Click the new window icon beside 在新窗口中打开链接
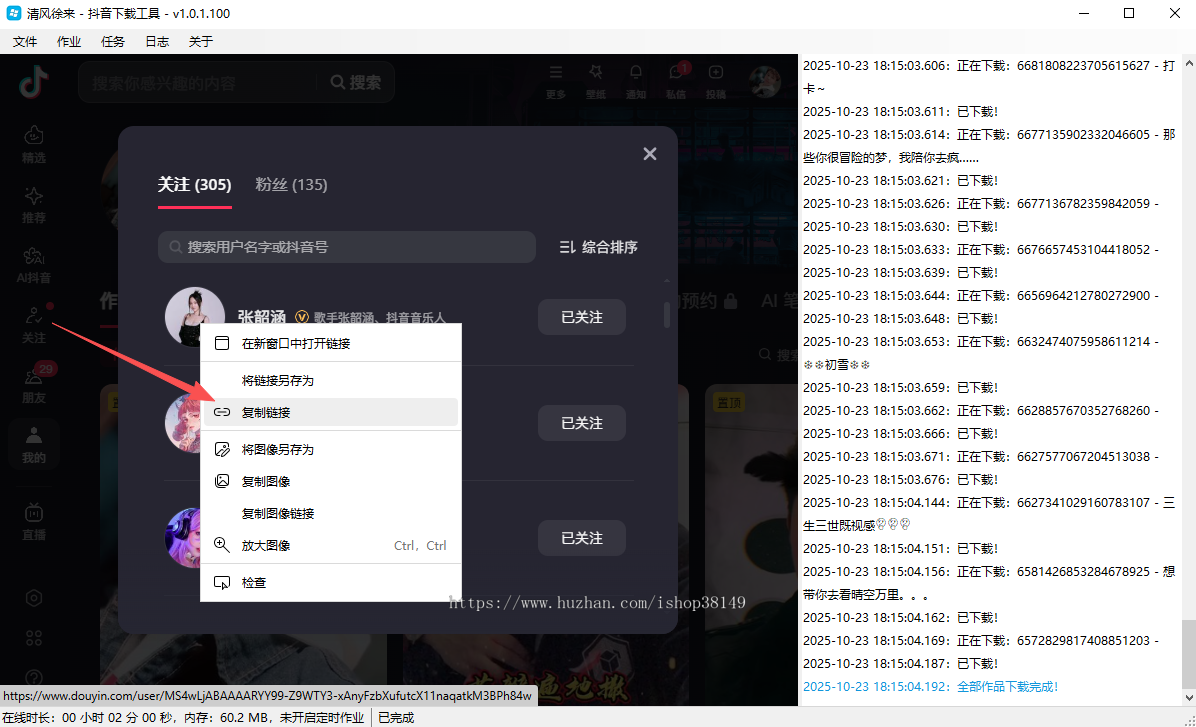Viewport: 1196px width, 727px height. coord(222,343)
